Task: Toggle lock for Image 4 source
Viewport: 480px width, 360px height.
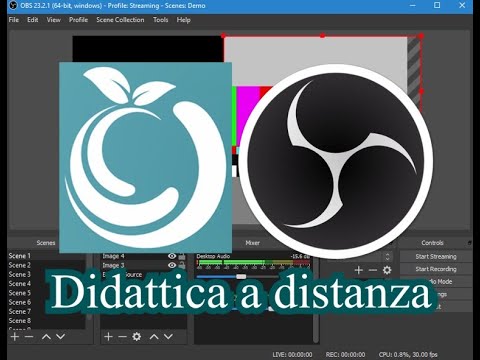Action: [182, 256]
